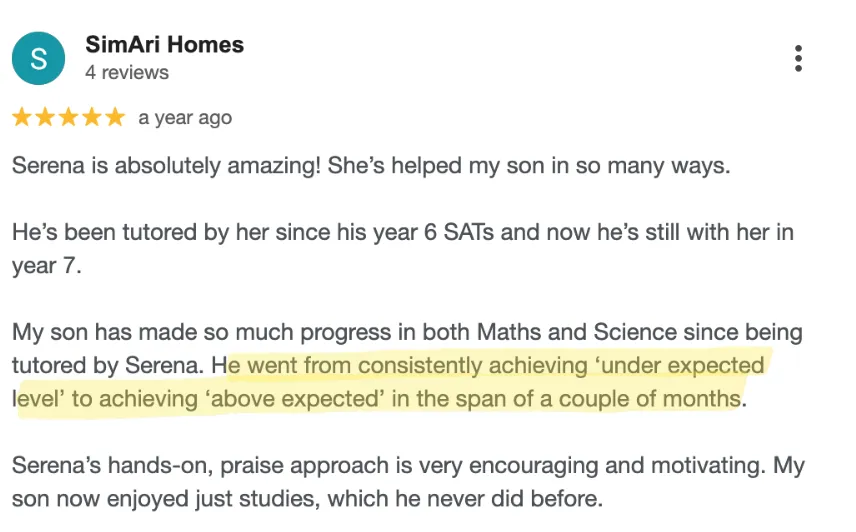Viewport: 856px width, 532px height.
Task: Select the third rating star
Action: (x=68, y=118)
